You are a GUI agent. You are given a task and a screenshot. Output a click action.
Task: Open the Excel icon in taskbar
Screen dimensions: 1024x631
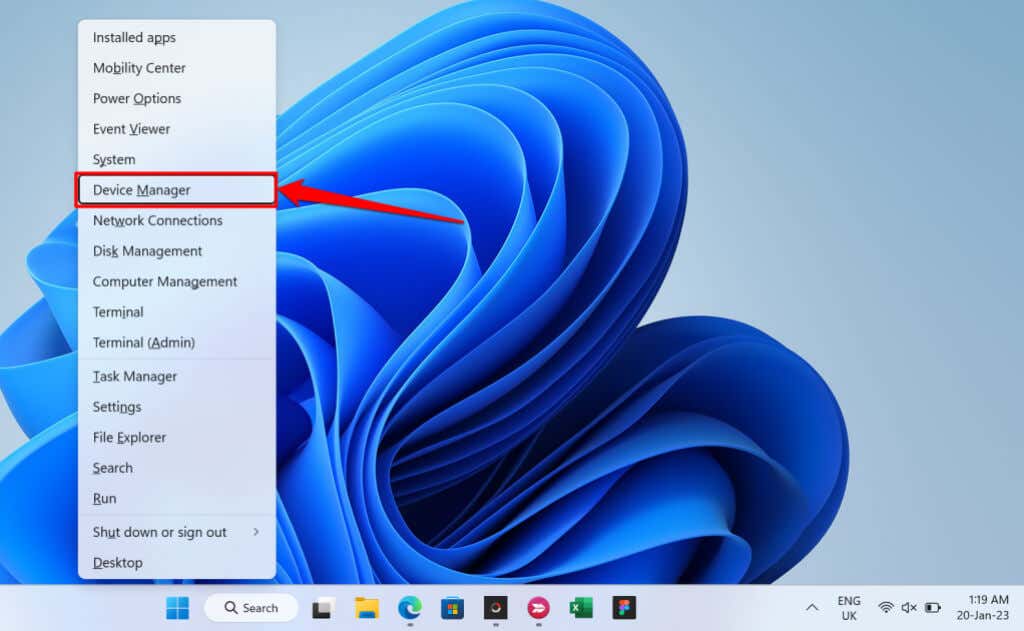(581, 608)
